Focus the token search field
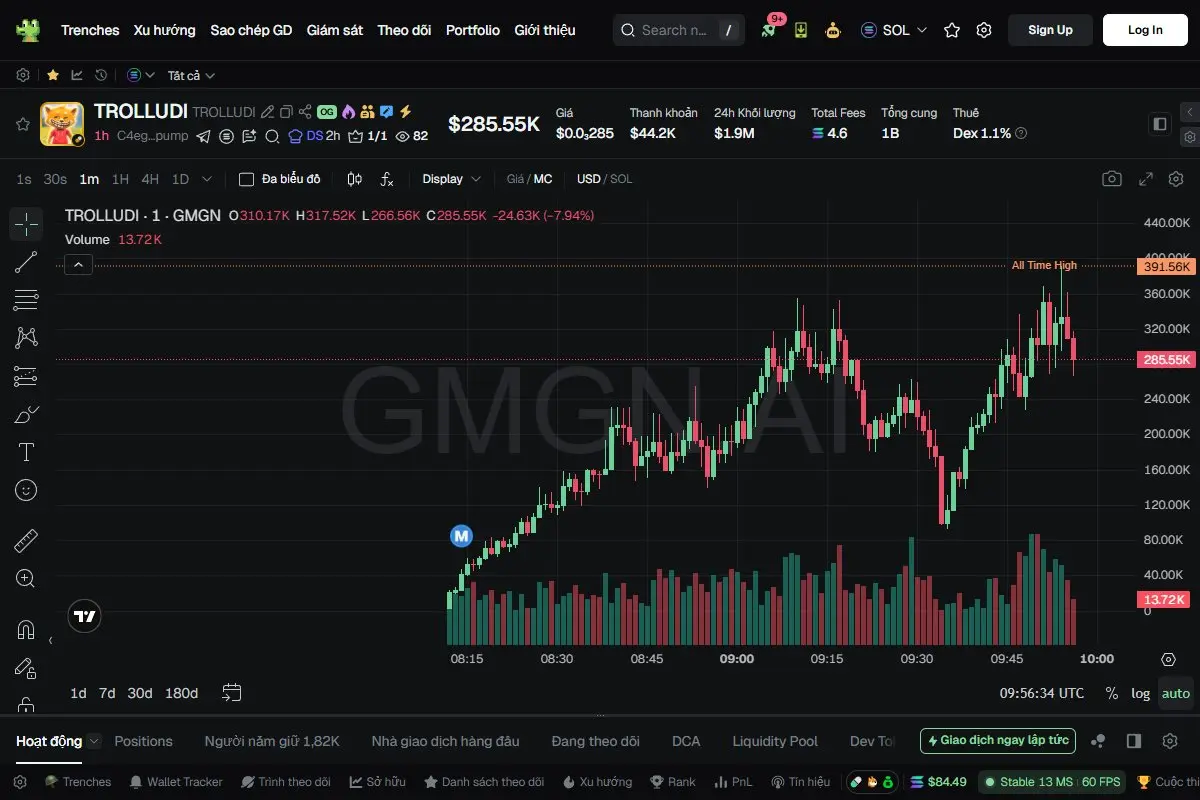This screenshot has width=1200, height=800. click(678, 30)
